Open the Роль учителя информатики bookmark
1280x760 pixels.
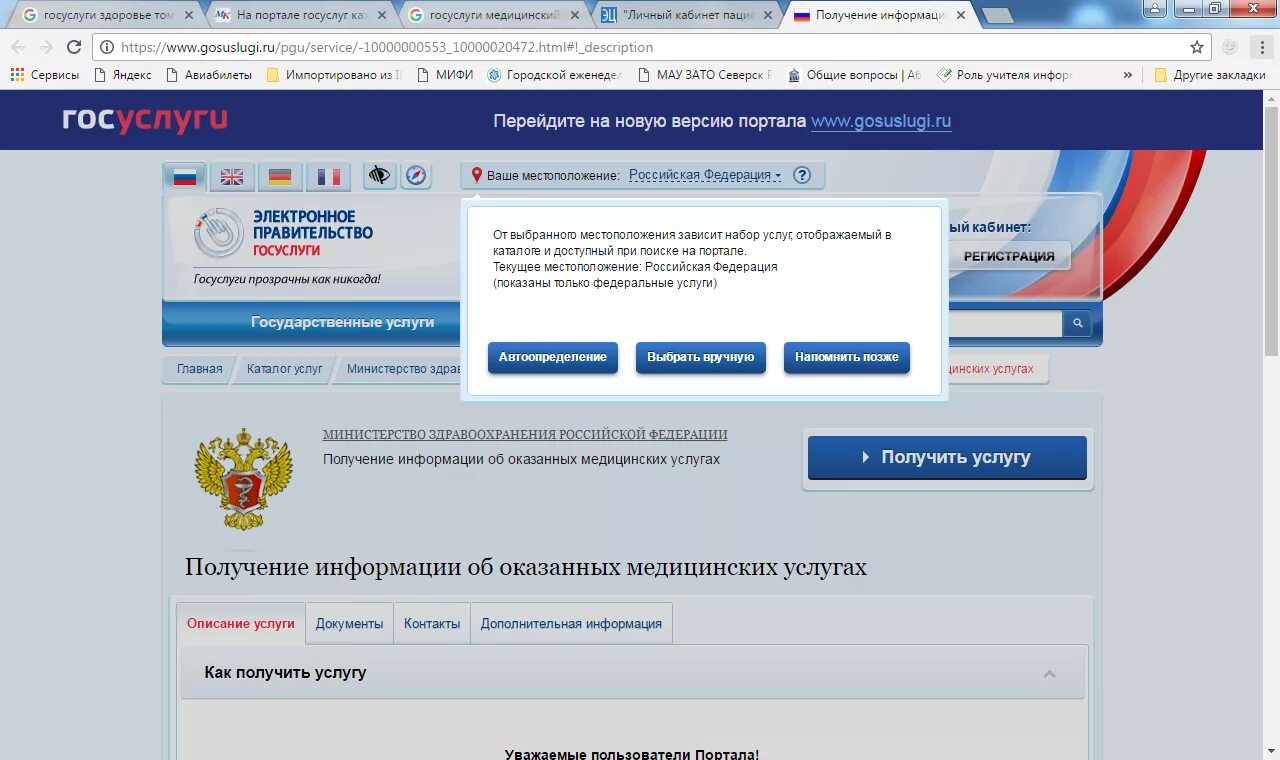[x=1004, y=75]
